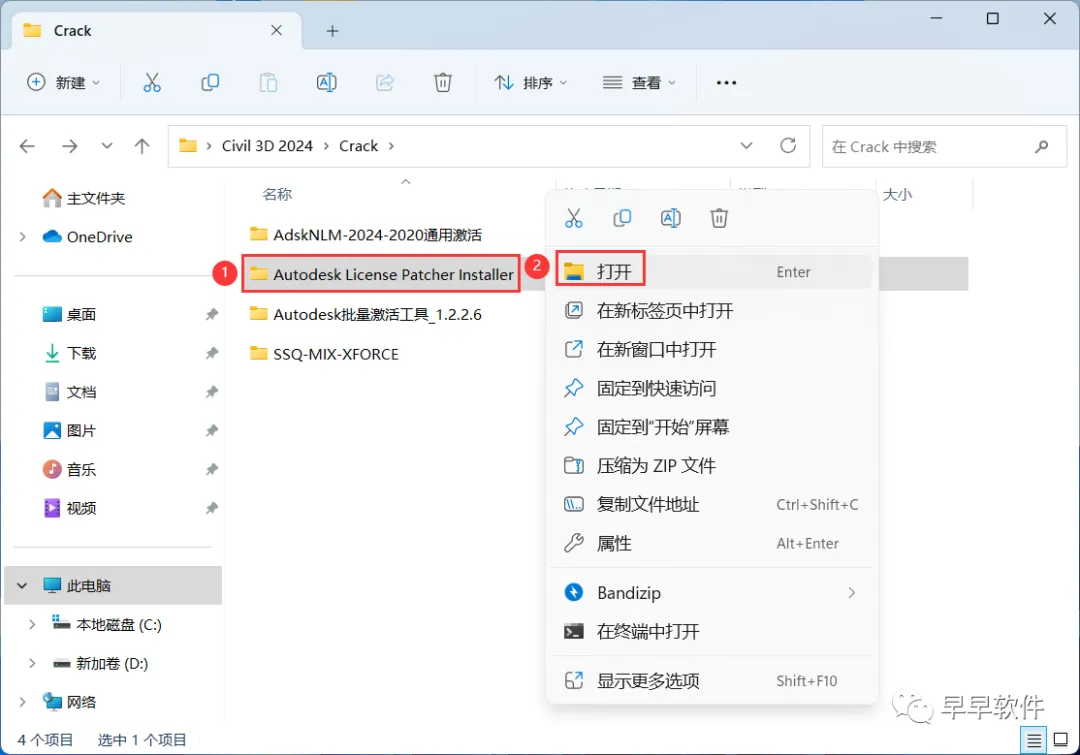Open the 排序 sort dropdown
Viewport: 1080px width, 755px height.
[x=530, y=83]
